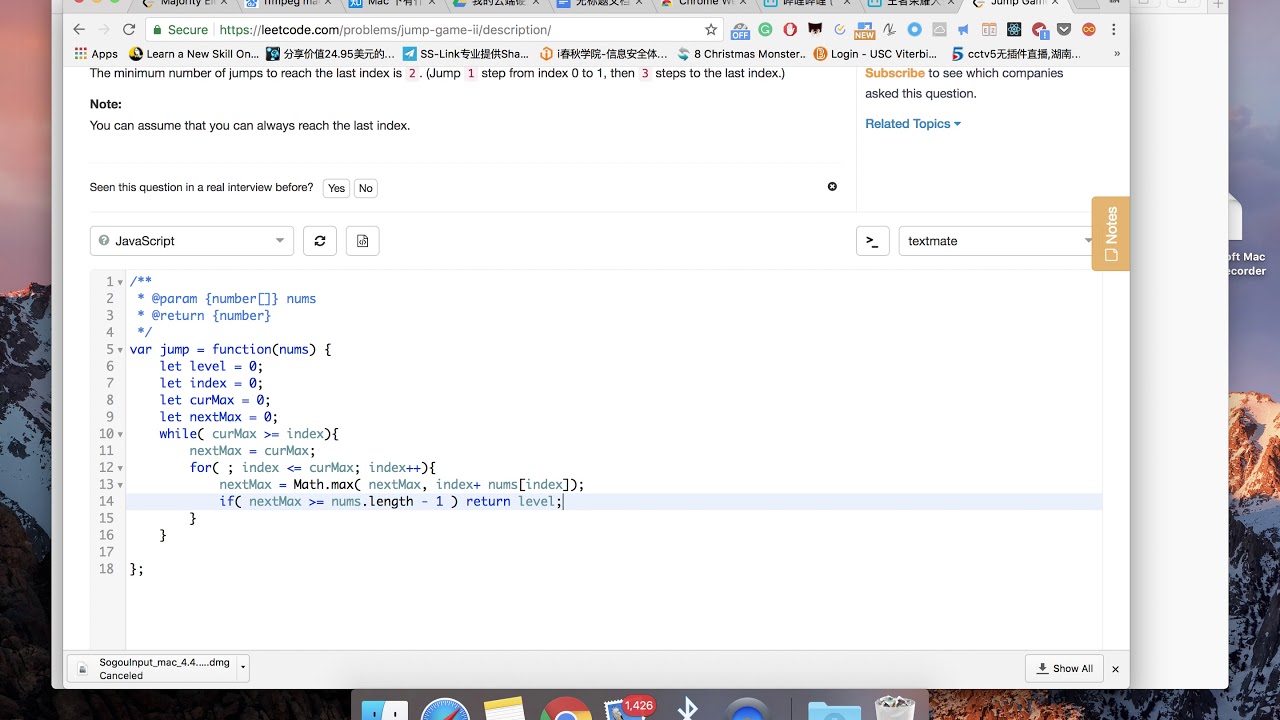Open the Grammarly extension
The width and height of the screenshot is (1280, 720).
tap(766, 30)
